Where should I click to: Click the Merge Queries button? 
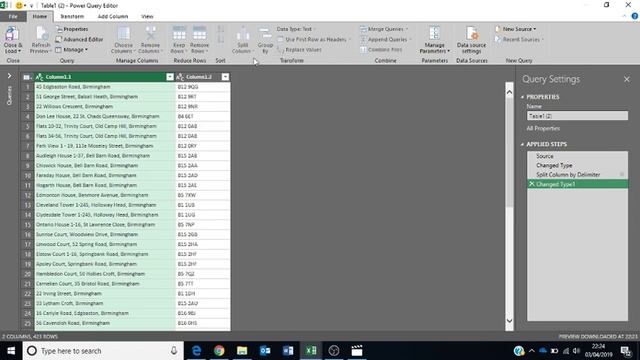point(383,29)
